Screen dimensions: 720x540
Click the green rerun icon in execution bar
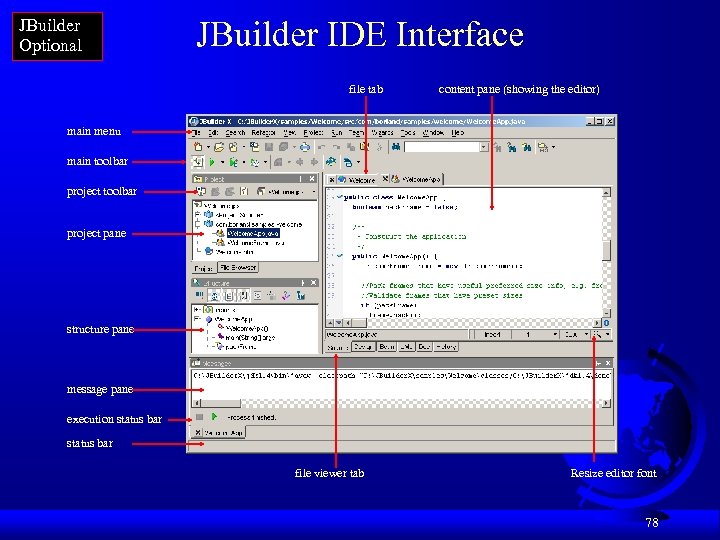tap(214, 417)
